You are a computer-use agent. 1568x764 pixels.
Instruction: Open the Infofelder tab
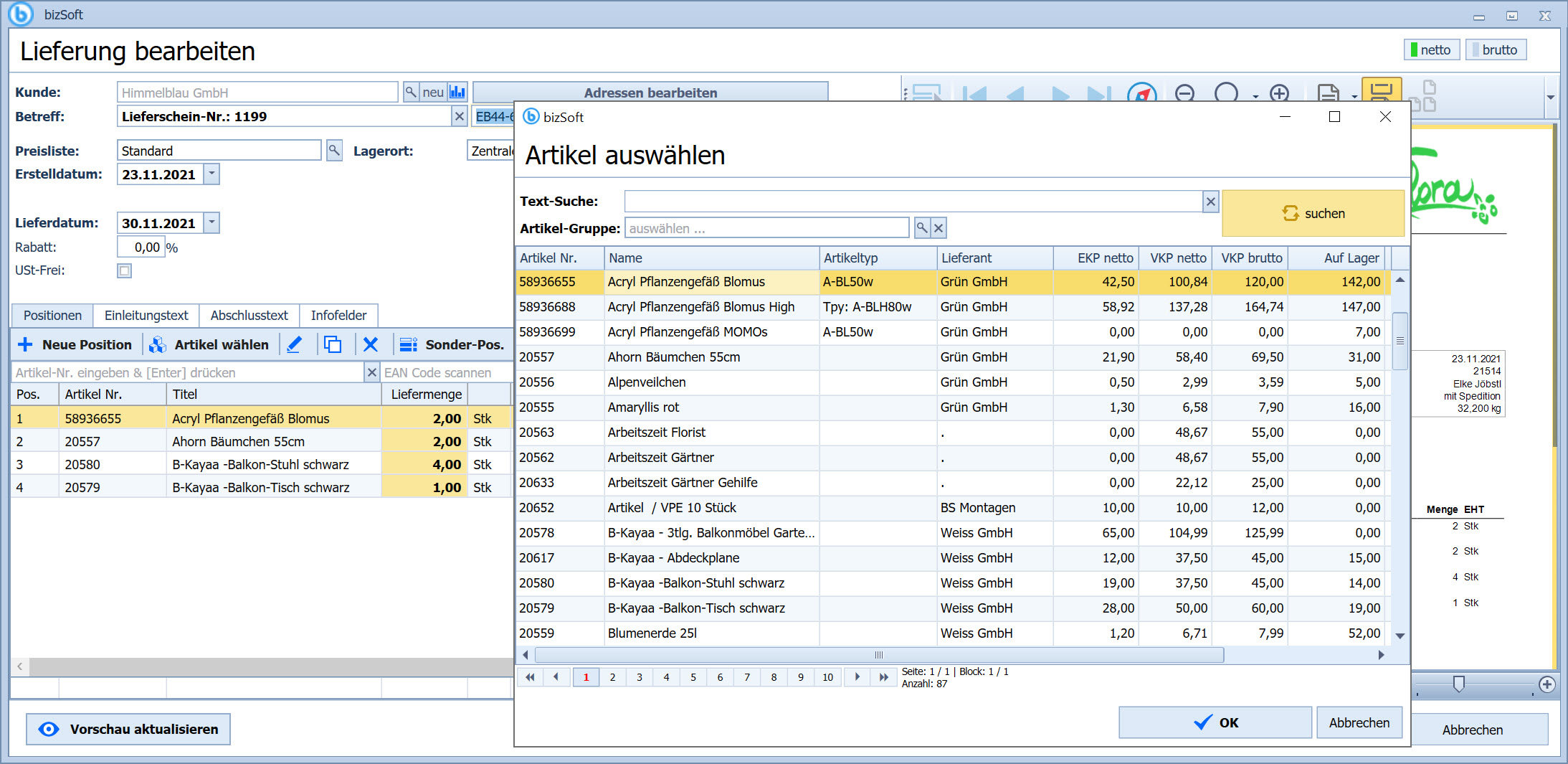point(338,315)
